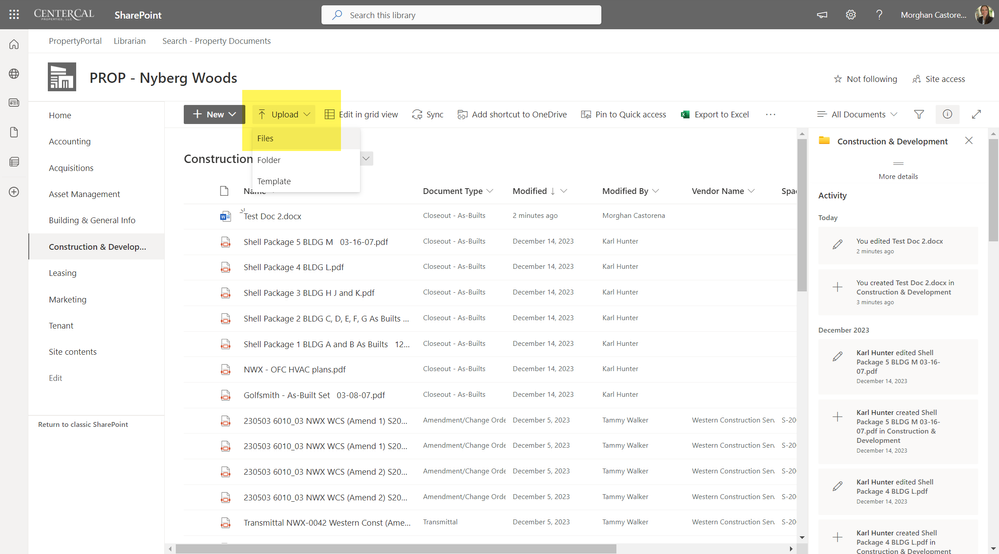Click the file type column header icon
Image resolution: width=999 pixels, height=554 pixels.
[x=224, y=191]
